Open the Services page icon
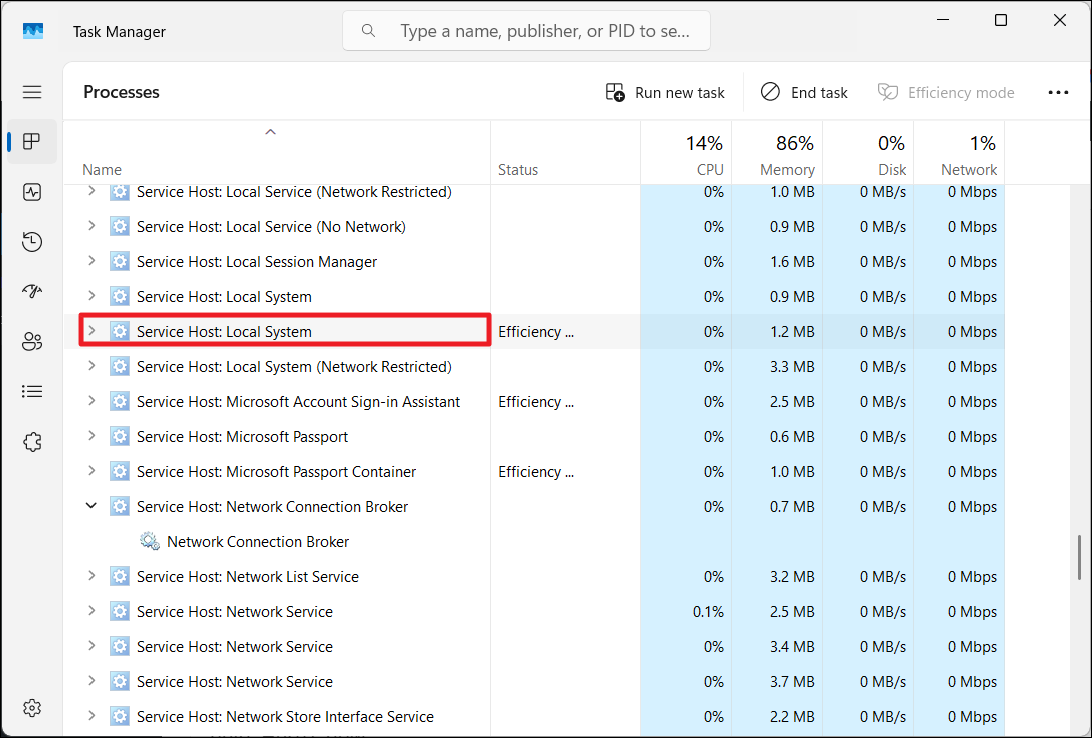This screenshot has height=738, width=1092. point(32,441)
